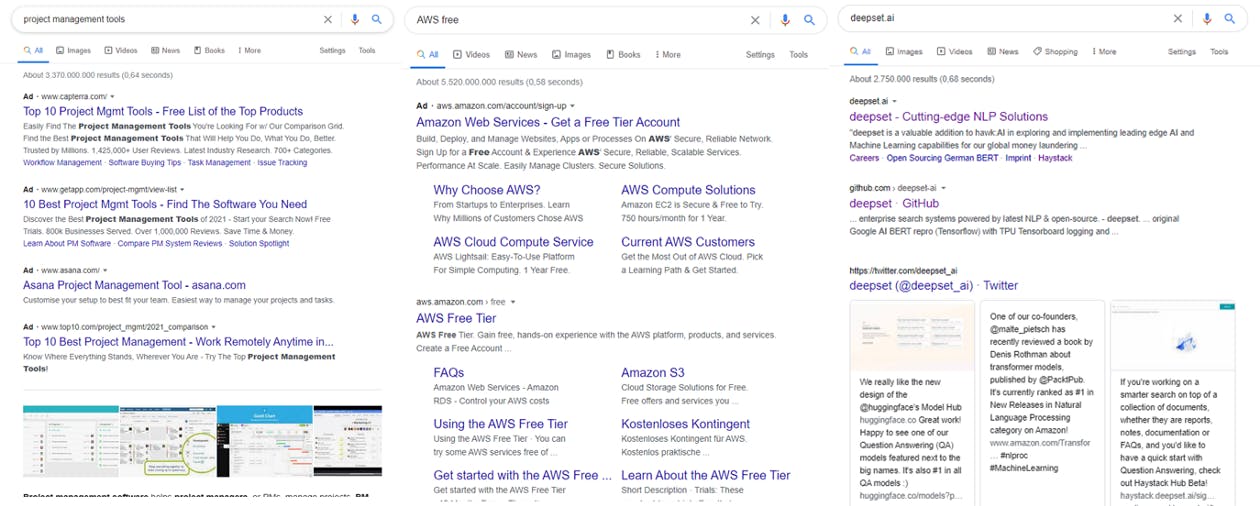Click 'Compare PM System Reviews' sitelink
Screen dimensions: 1260x506
pos(170,244)
